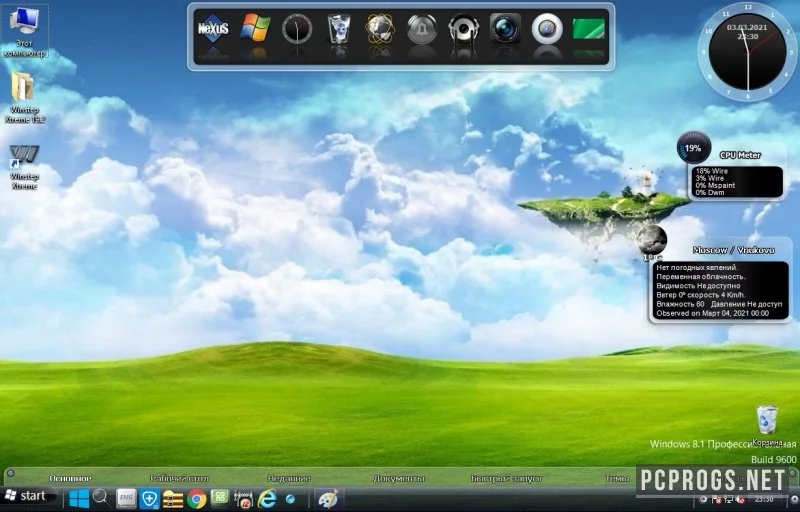Click the white gauge meter icon in dock

(547, 29)
